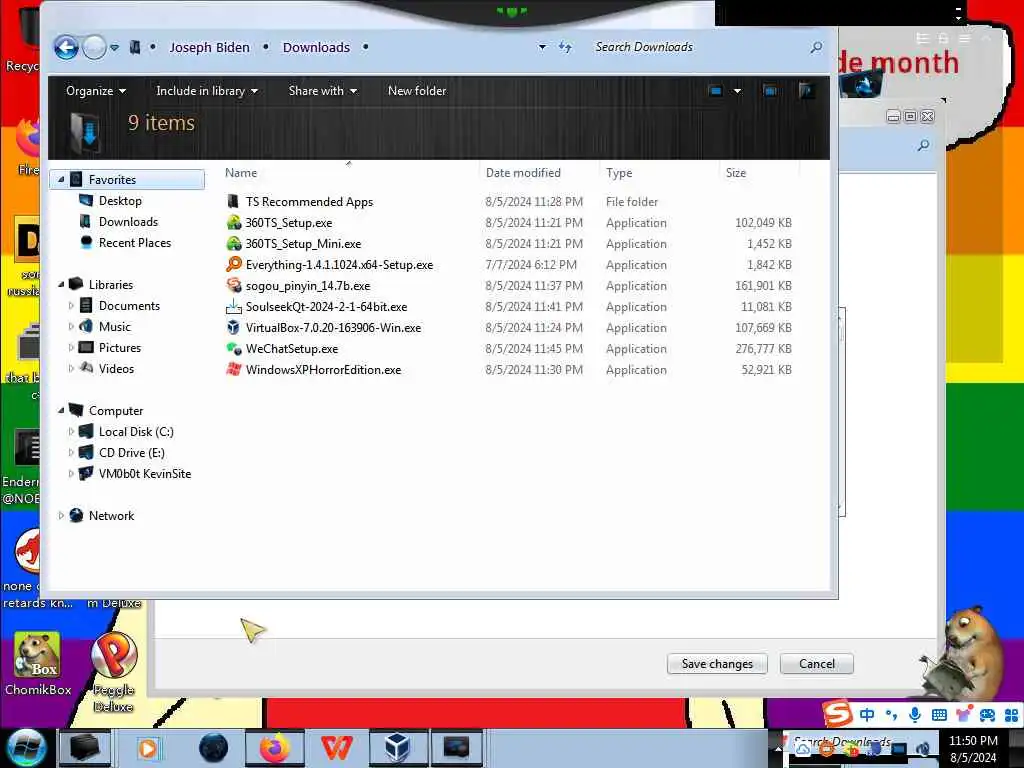Image resolution: width=1024 pixels, height=768 pixels.
Task: Refresh the Downloads folder view
Action: coord(565,47)
